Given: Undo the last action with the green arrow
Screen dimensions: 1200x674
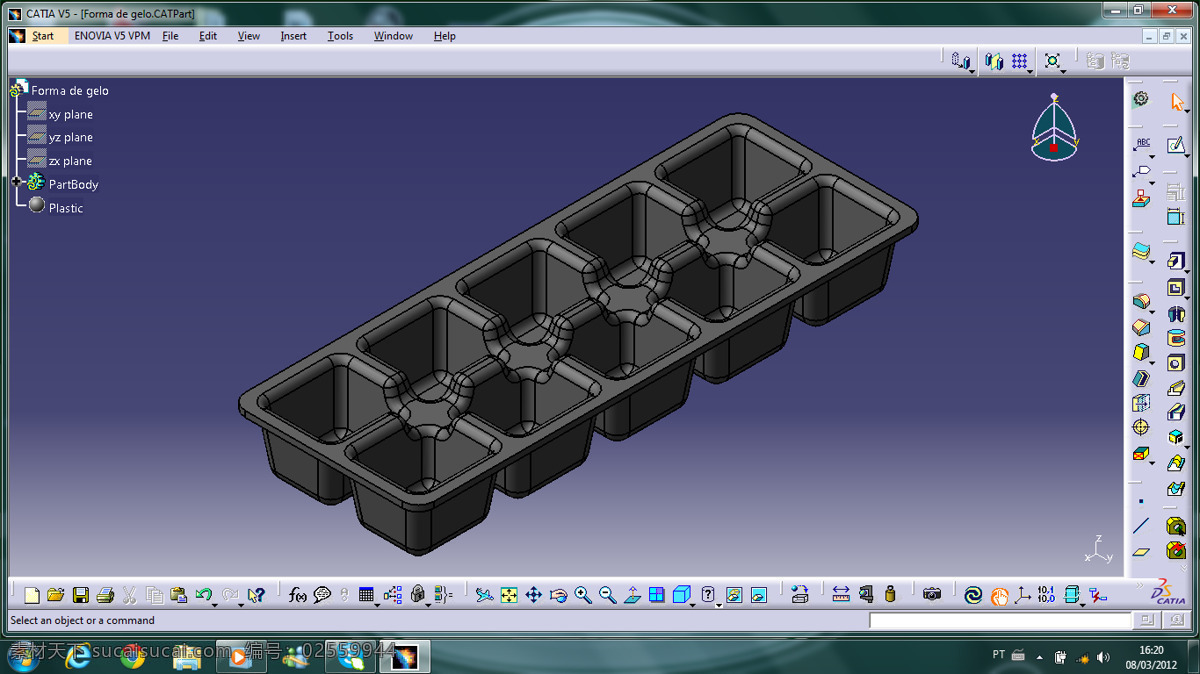Looking at the screenshot, I should point(203,595).
